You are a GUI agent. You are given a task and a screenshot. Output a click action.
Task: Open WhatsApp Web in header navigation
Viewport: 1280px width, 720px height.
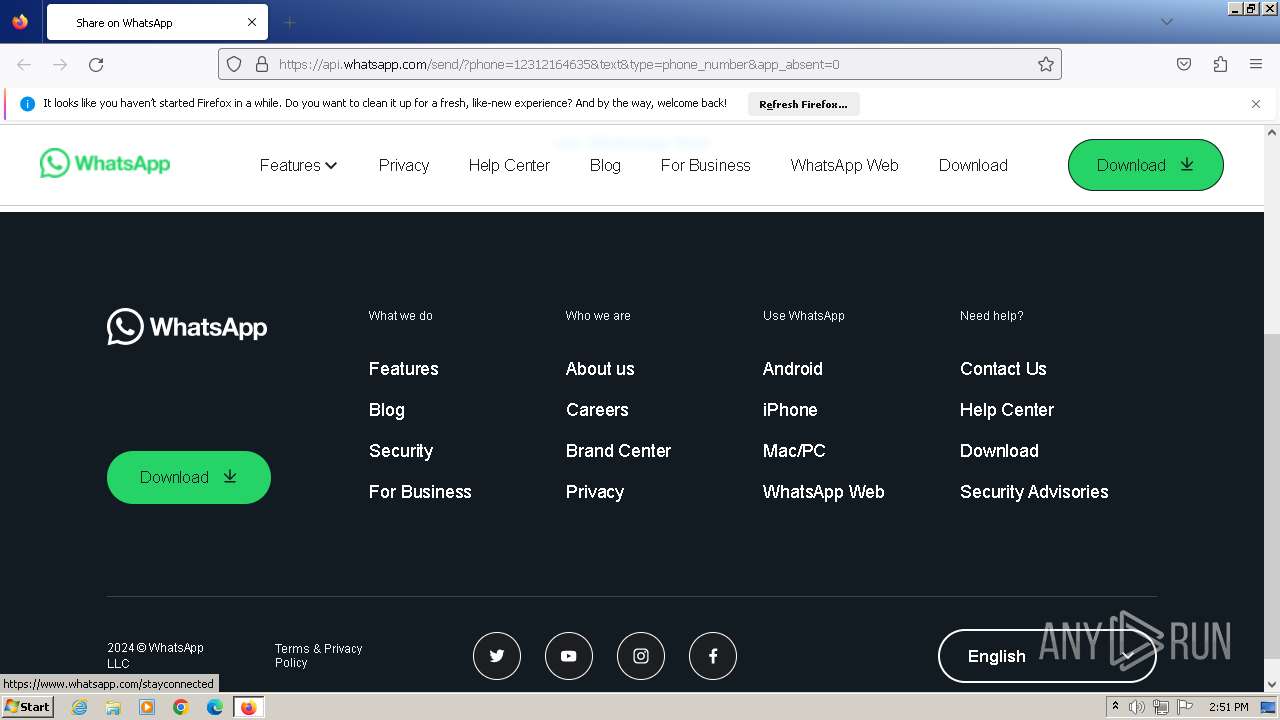pos(844,165)
